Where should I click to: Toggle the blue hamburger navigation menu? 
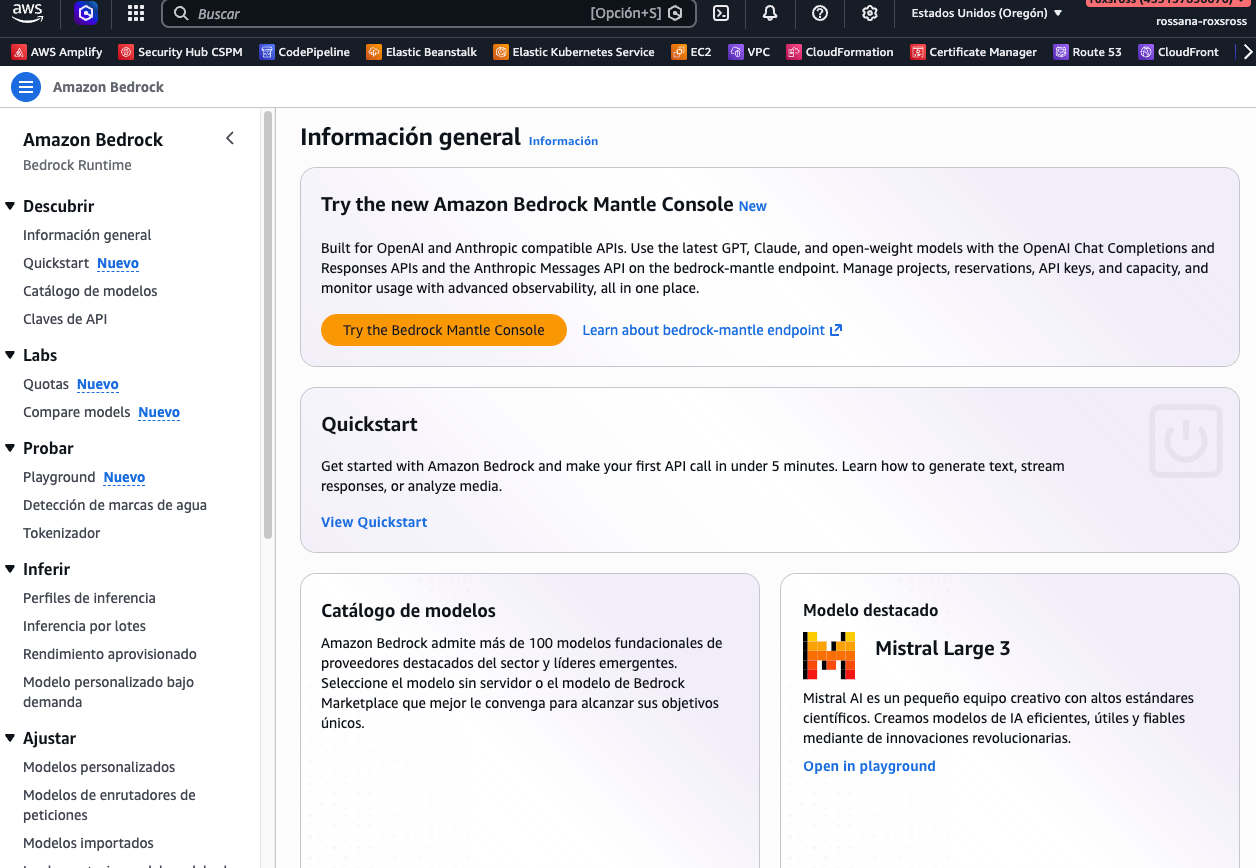pyautogui.click(x=26, y=87)
